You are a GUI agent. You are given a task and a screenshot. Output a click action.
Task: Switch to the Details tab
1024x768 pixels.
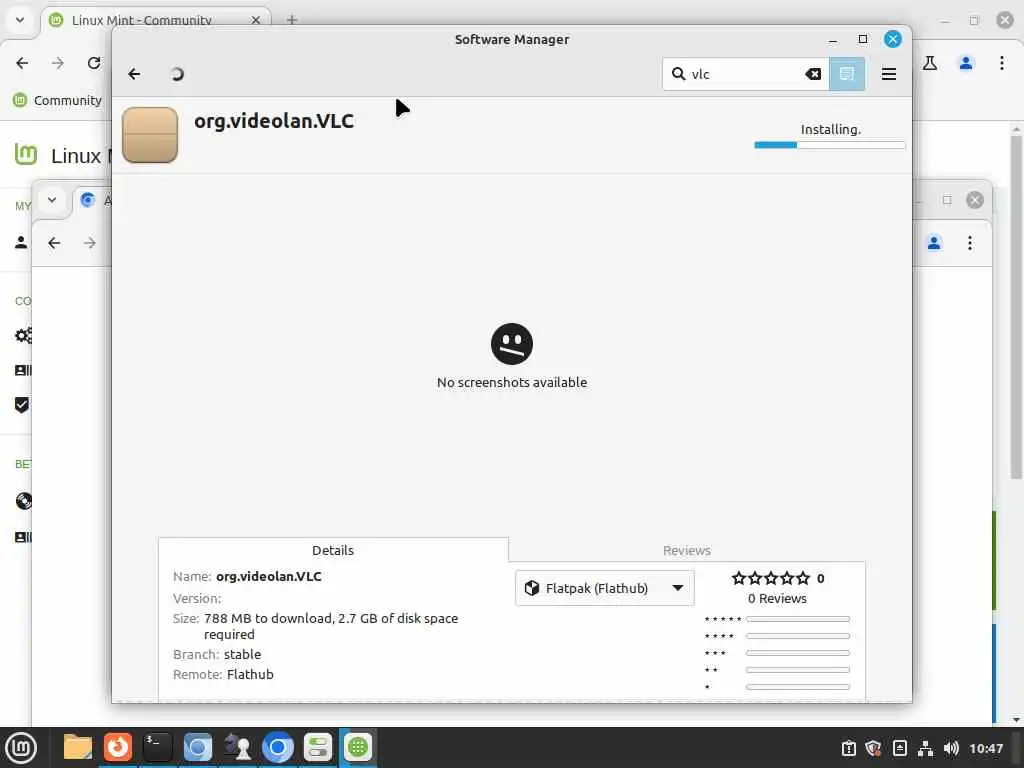coord(333,550)
